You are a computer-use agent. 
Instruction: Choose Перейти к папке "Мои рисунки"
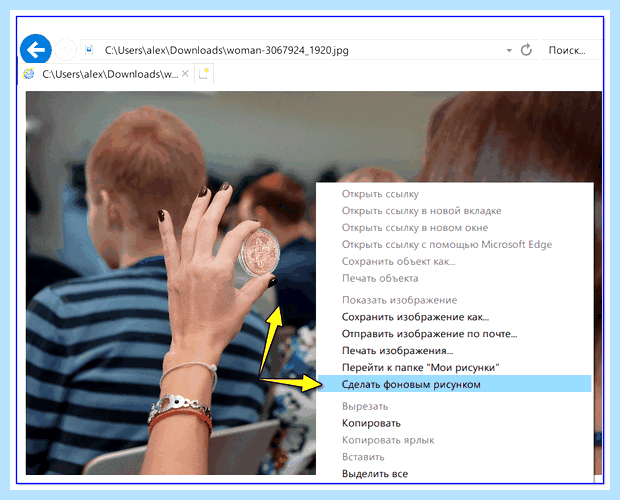pyautogui.click(x=420, y=368)
